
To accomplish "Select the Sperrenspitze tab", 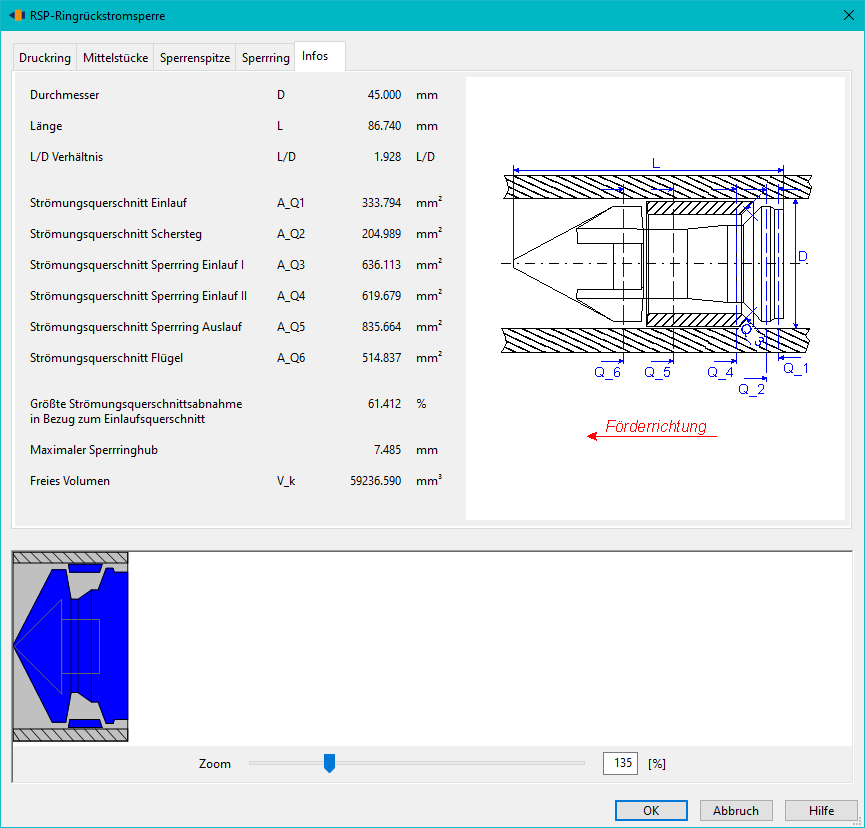I will tap(195, 57).
